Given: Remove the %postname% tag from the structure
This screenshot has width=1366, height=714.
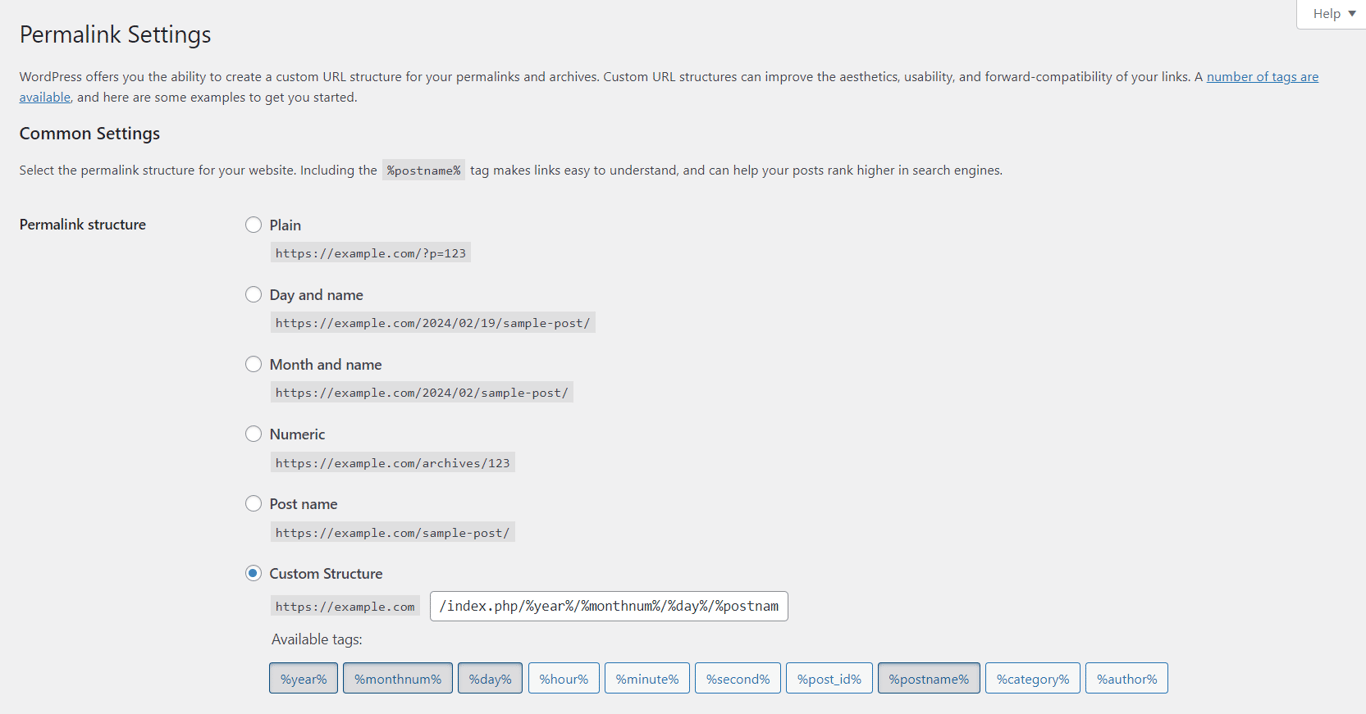Looking at the screenshot, I should coord(928,677).
